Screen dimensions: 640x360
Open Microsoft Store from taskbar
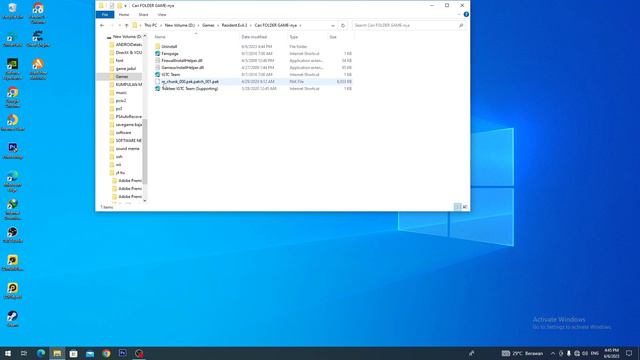click(x=73, y=353)
